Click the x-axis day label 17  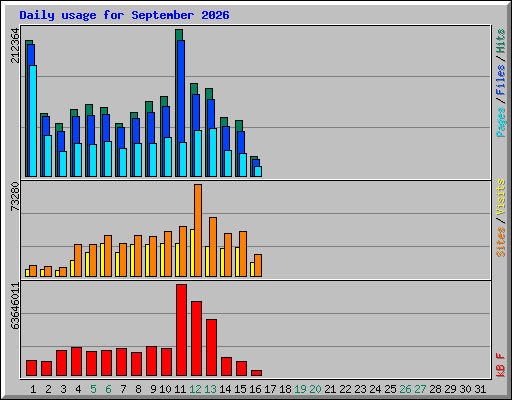pos(270,389)
